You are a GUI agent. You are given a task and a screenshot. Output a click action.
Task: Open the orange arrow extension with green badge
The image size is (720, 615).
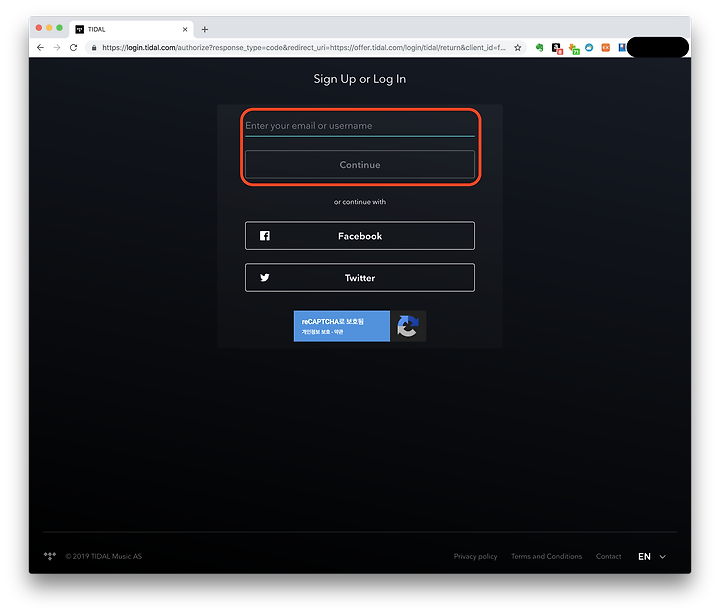point(574,49)
